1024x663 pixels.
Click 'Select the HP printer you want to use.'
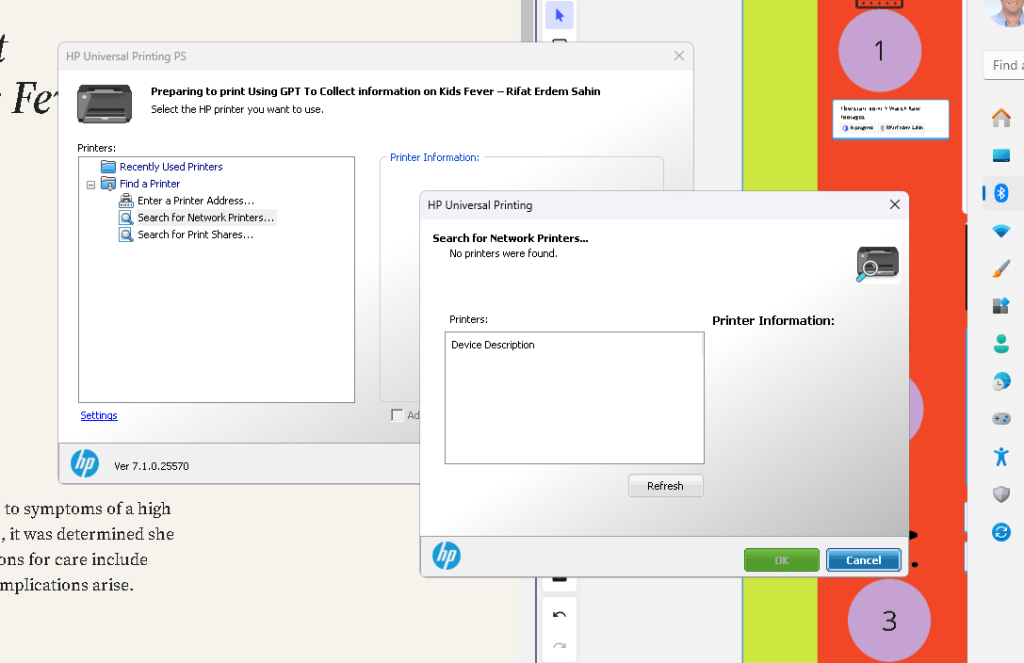237,109
